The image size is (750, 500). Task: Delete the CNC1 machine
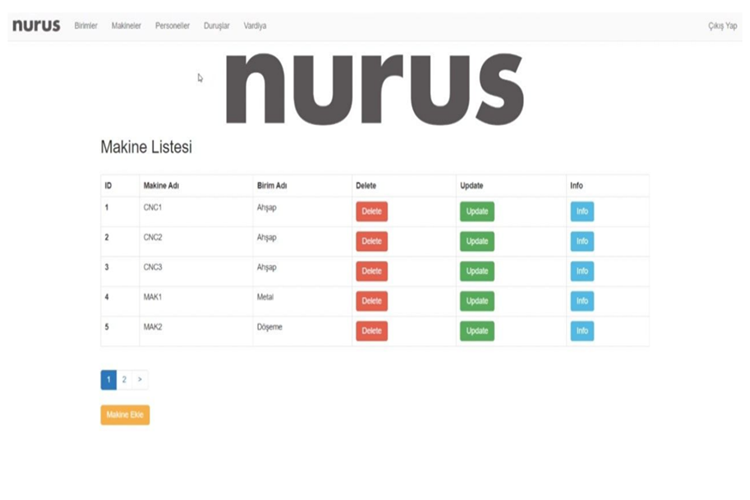tap(372, 211)
